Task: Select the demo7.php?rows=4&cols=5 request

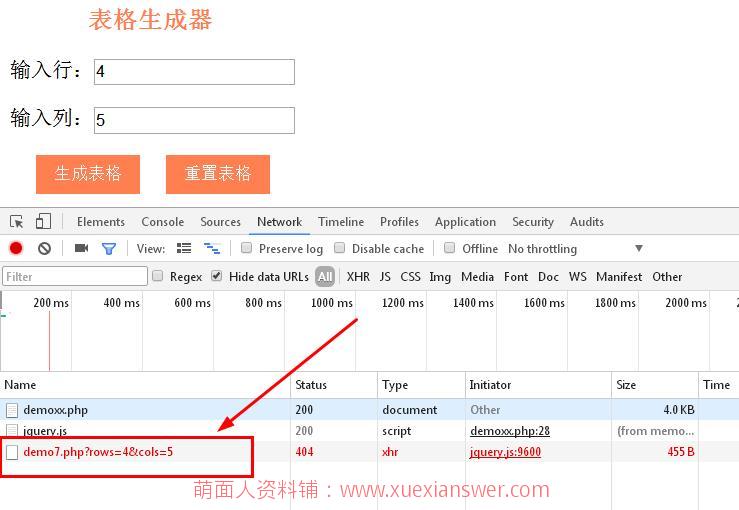Action: (98, 452)
